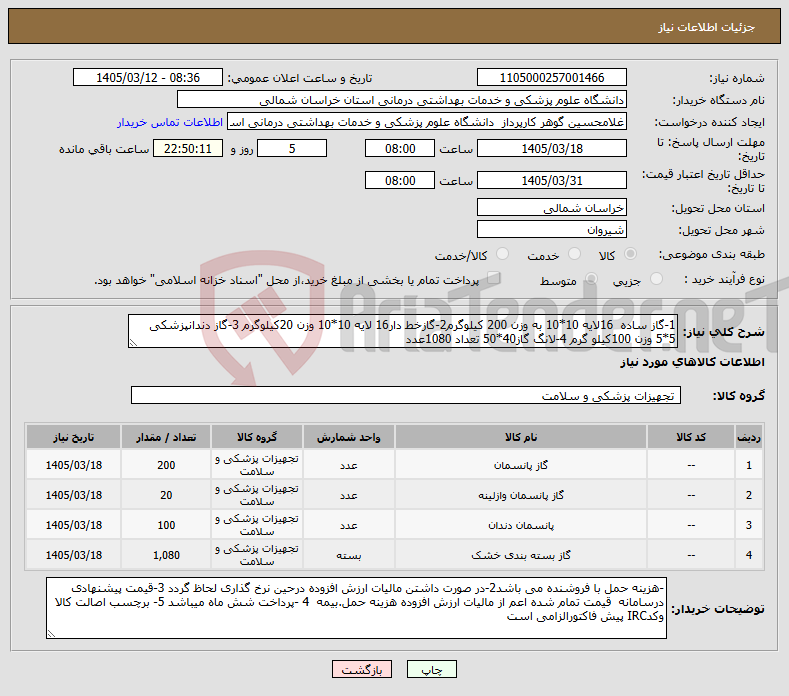
Task: Click the نام کالا column header
Action: coord(521,437)
